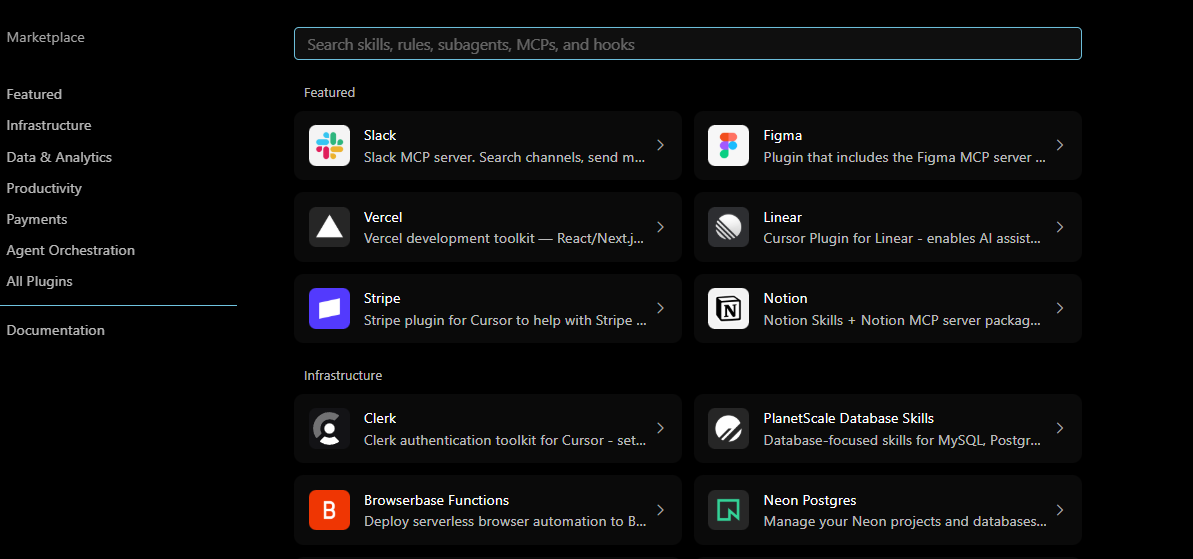
Task: Expand the Browserbase Functions chevron
Action: (660, 510)
